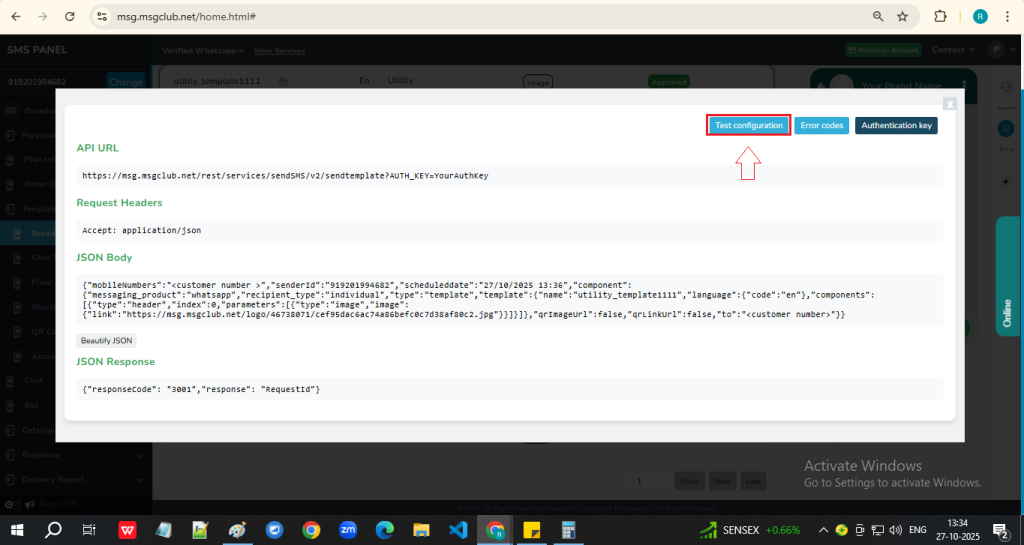Reload the page using the refresh icon
This screenshot has width=1024, height=545.
[69, 17]
